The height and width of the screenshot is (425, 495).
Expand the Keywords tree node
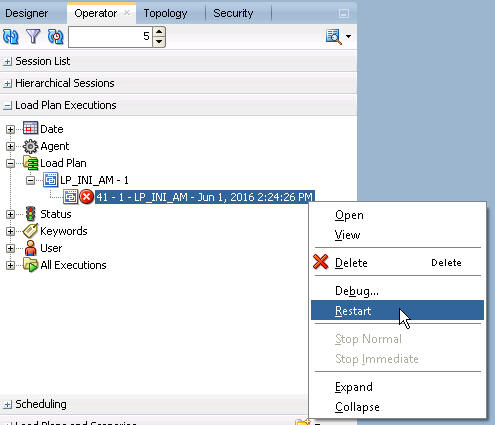(10, 231)
